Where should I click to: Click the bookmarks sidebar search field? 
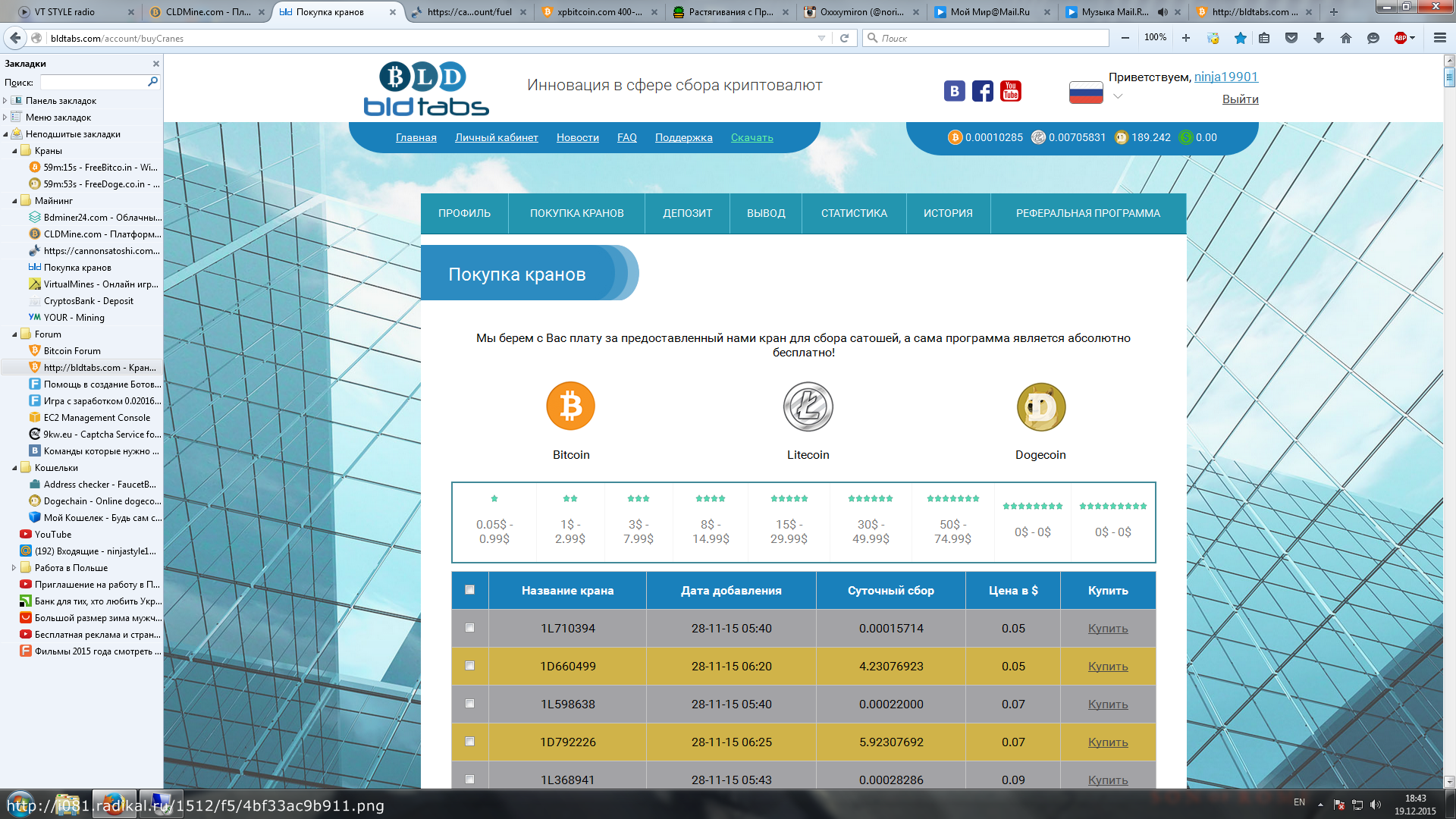(x=93, y=82)
